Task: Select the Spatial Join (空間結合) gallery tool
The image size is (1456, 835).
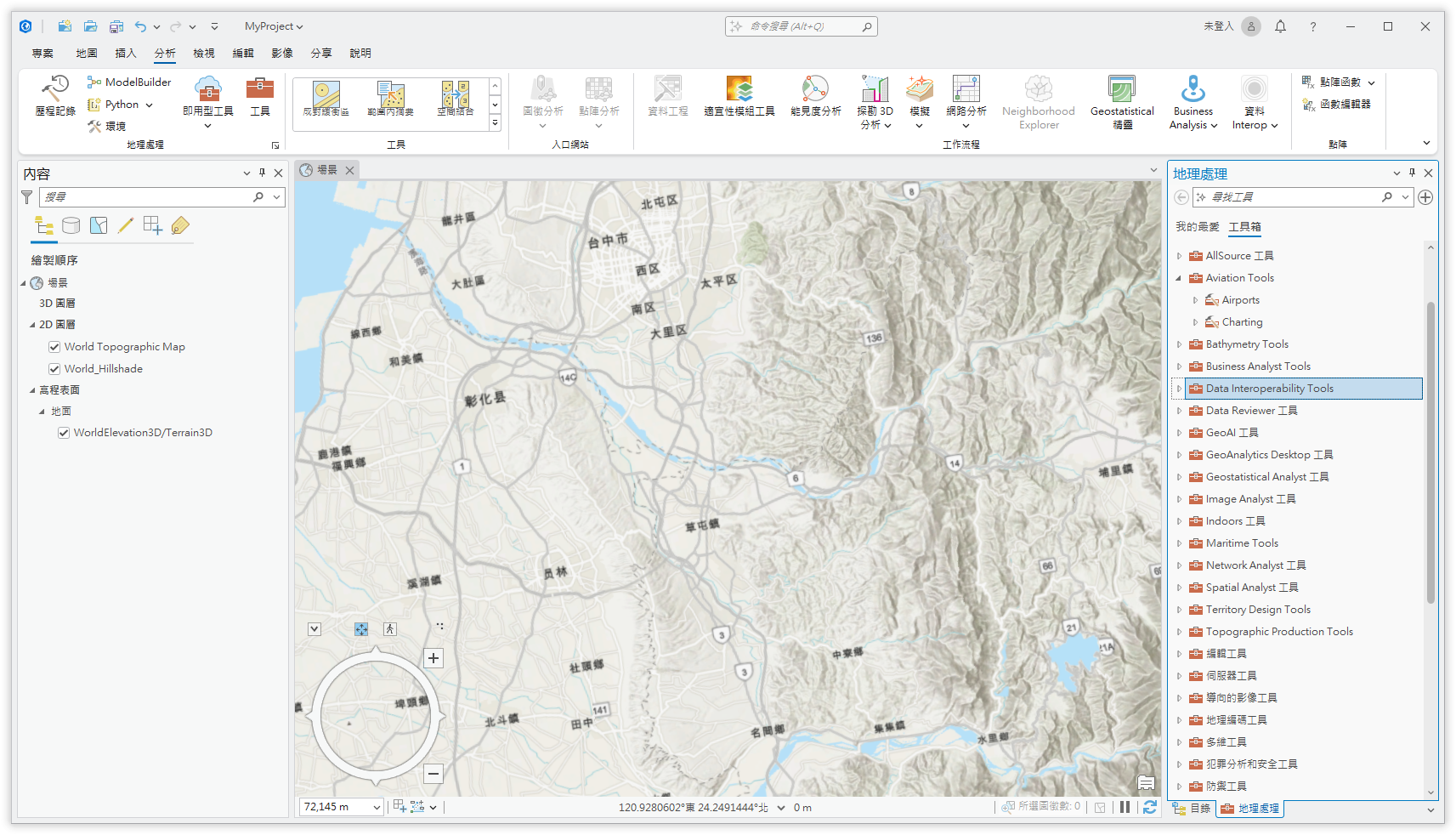Action: [455, 99]
